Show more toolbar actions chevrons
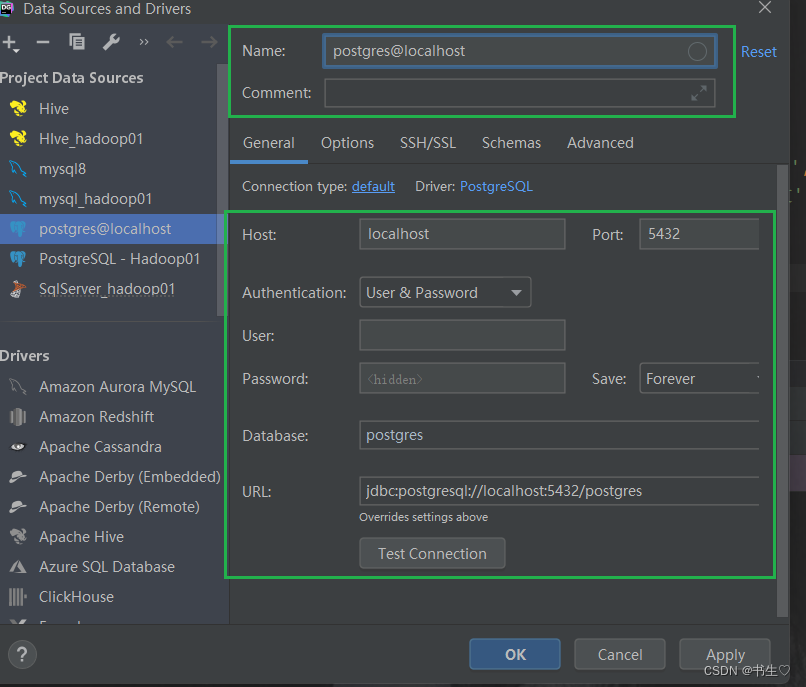The image size is (806, 687). pyautogui.click(x=144, y=42)
